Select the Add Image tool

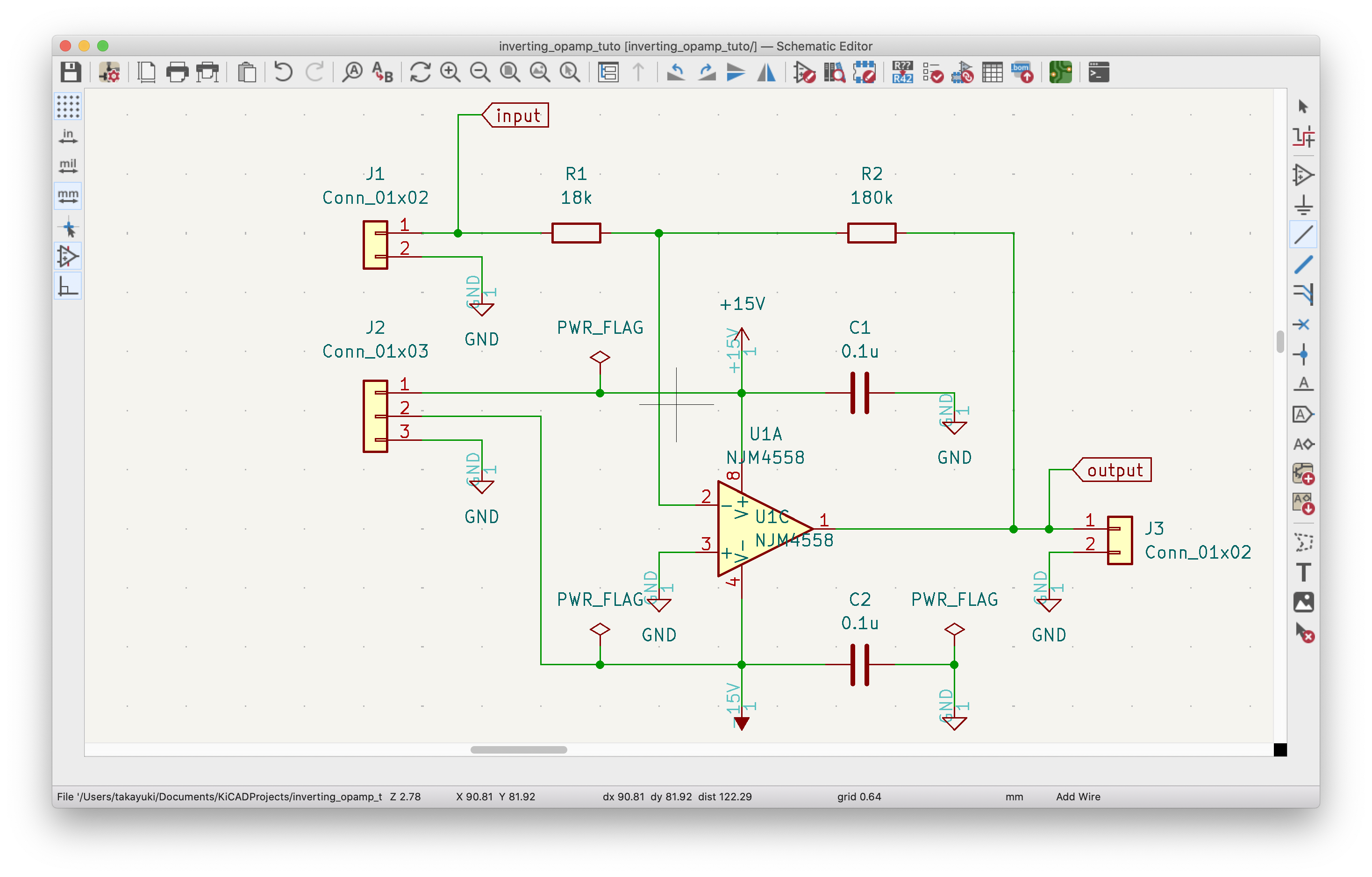point(1303,602)
